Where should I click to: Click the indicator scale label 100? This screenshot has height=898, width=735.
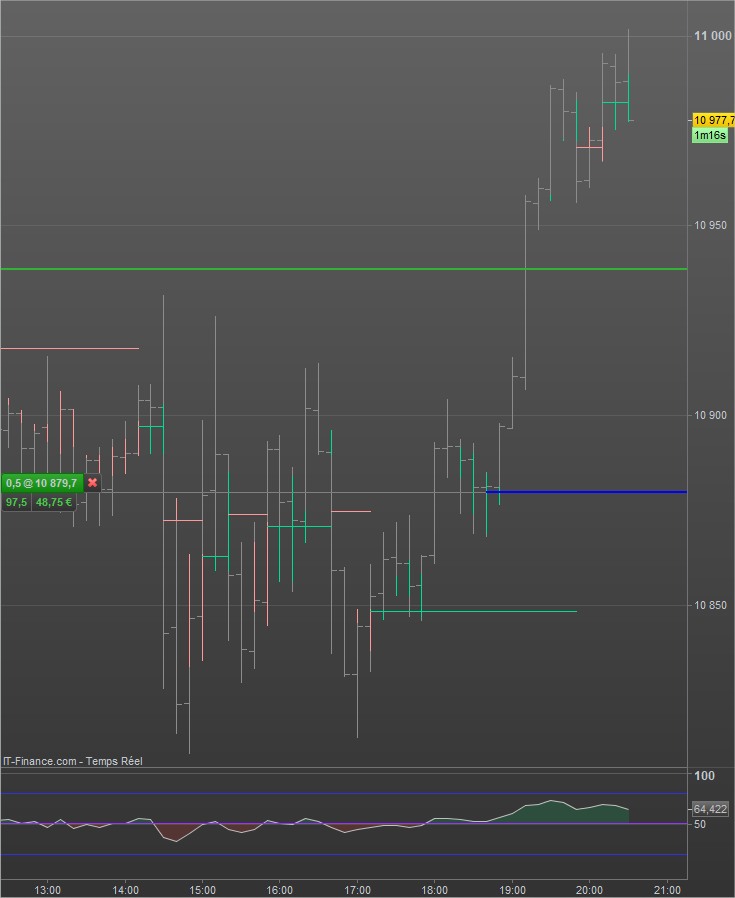tap(704, 776)
